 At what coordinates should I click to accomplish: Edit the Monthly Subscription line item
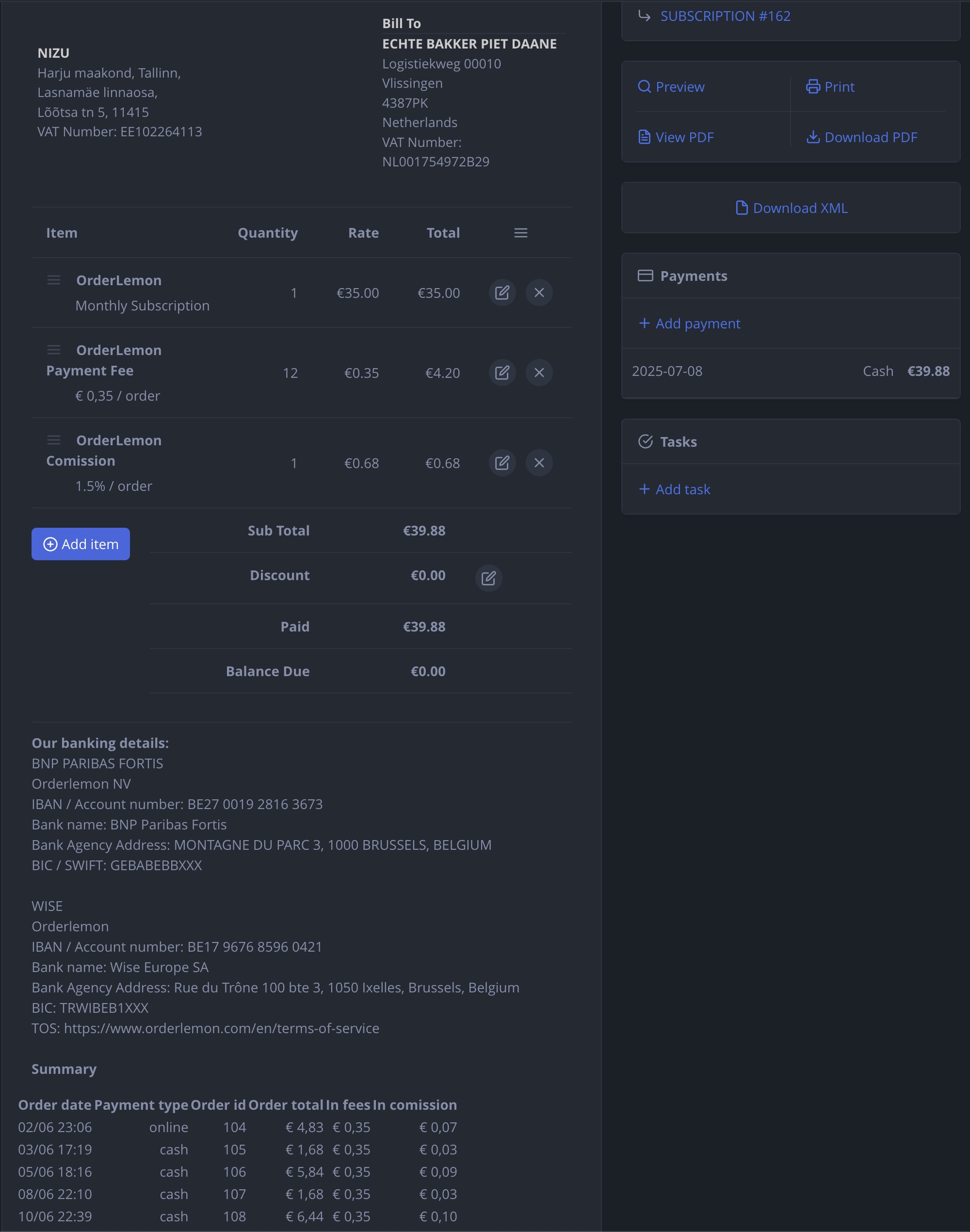point(502,292)
